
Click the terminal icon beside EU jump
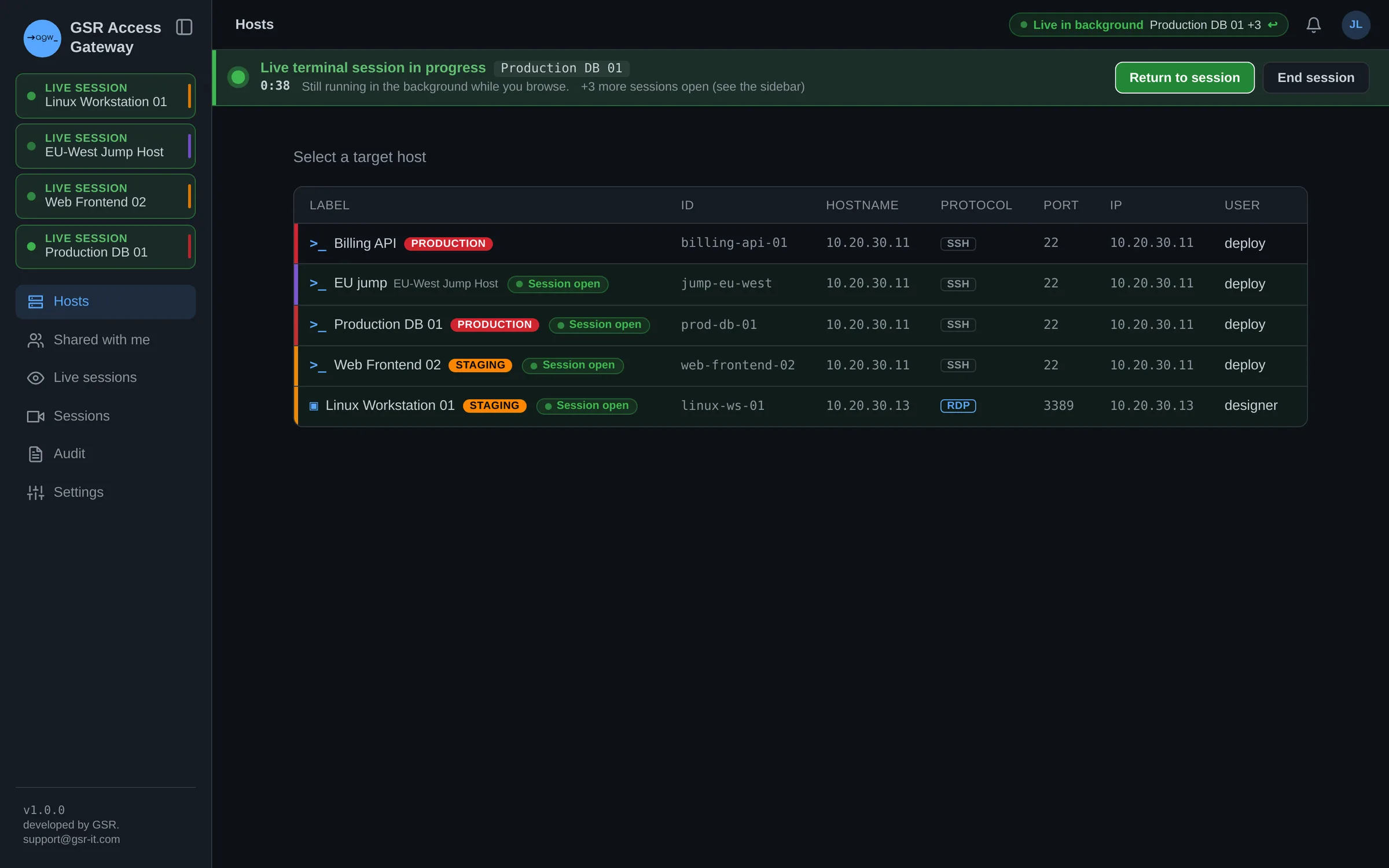click(318, 284)
